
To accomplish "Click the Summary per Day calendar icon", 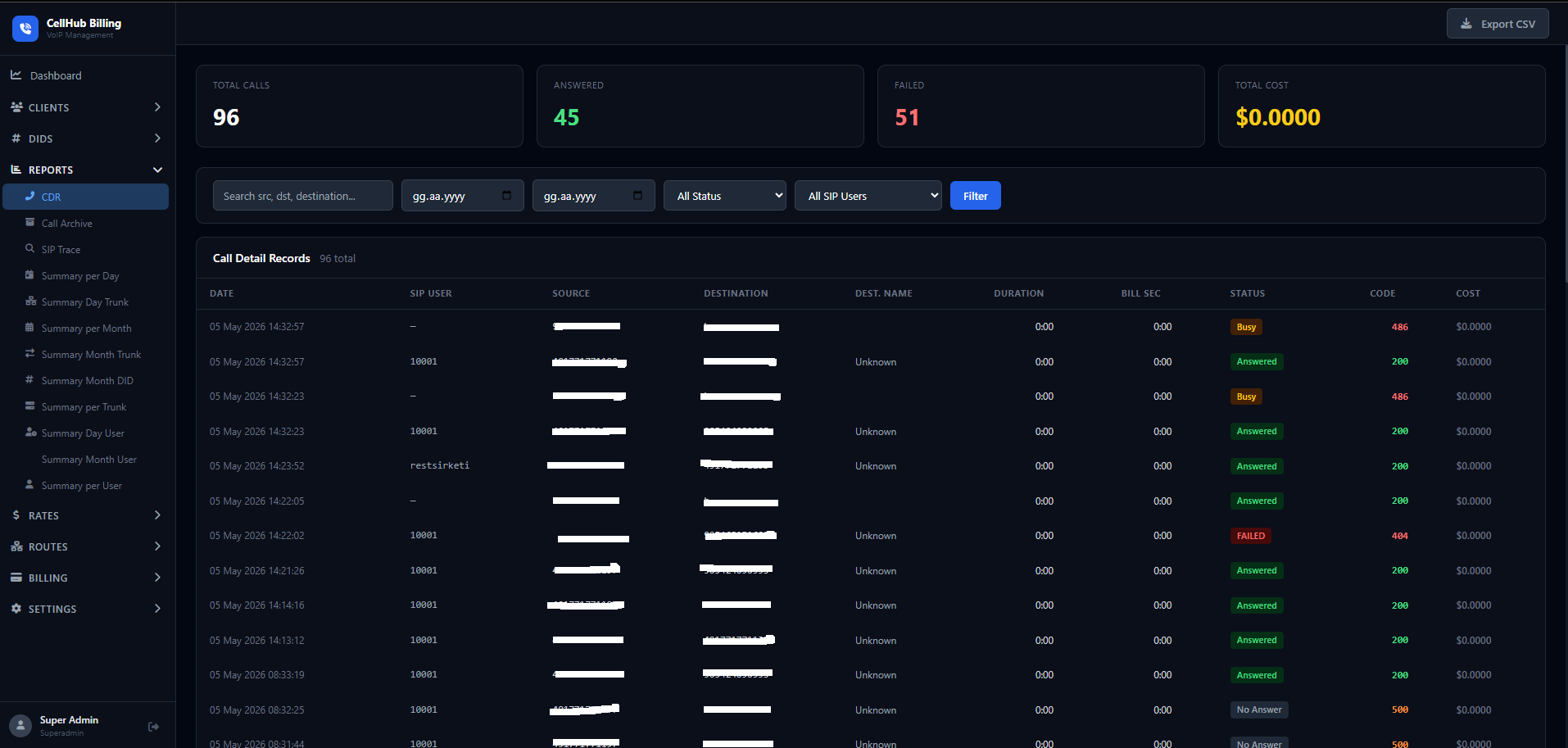I will (30, 274).
